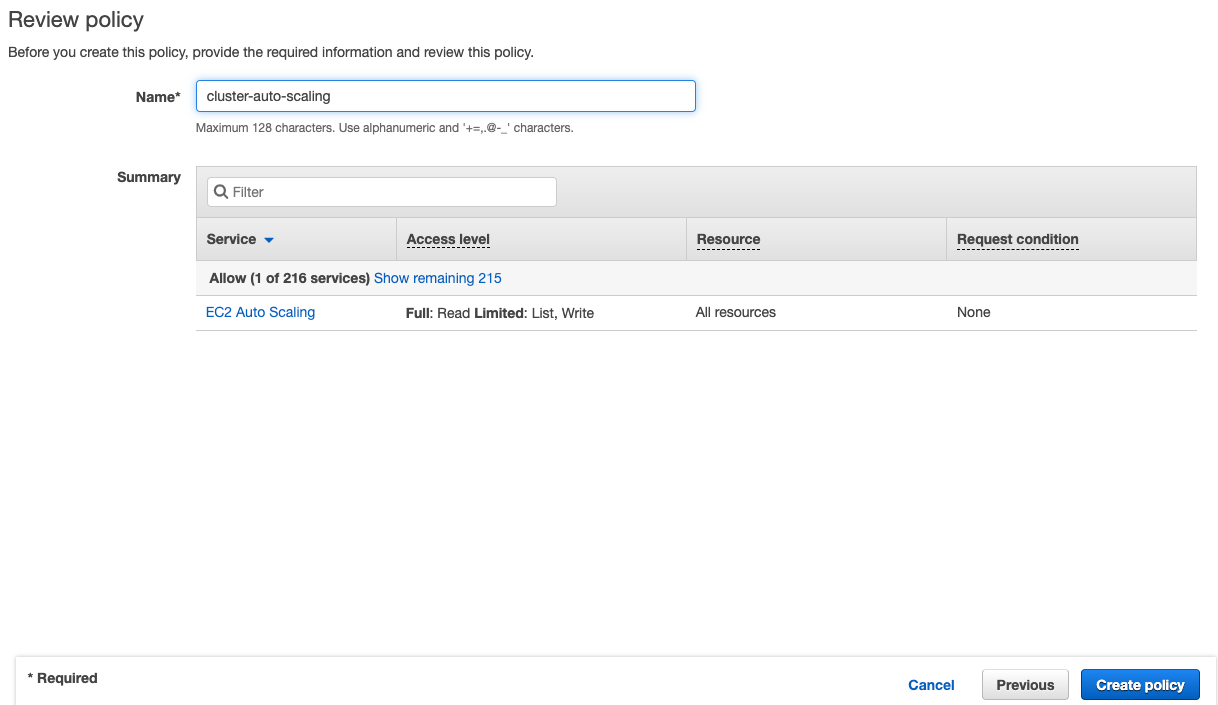1218x705 pixels.
Task: Sort by Service column arrow
Action: click(269, 240)
